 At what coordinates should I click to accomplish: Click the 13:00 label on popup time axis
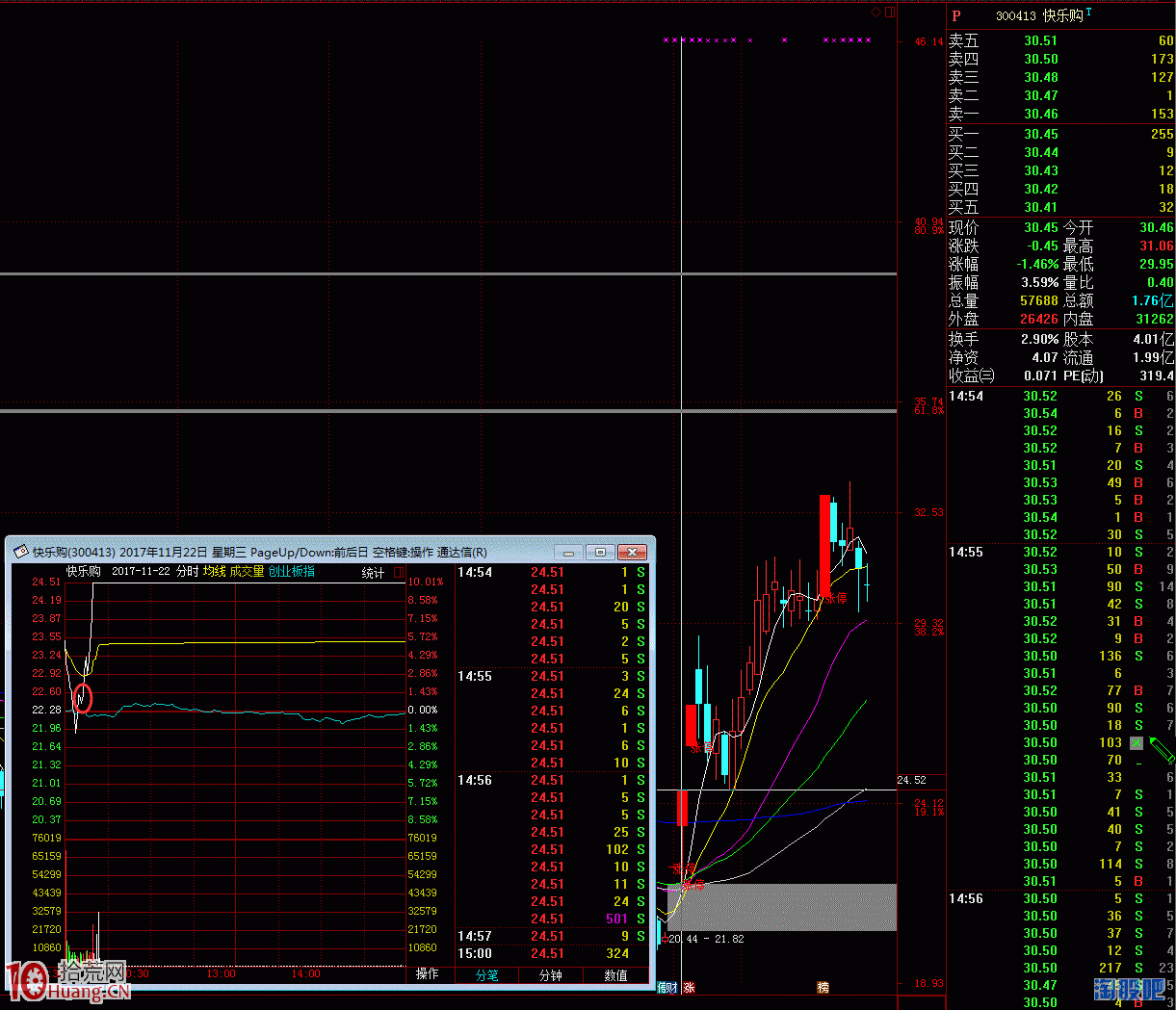pos(222,973)
